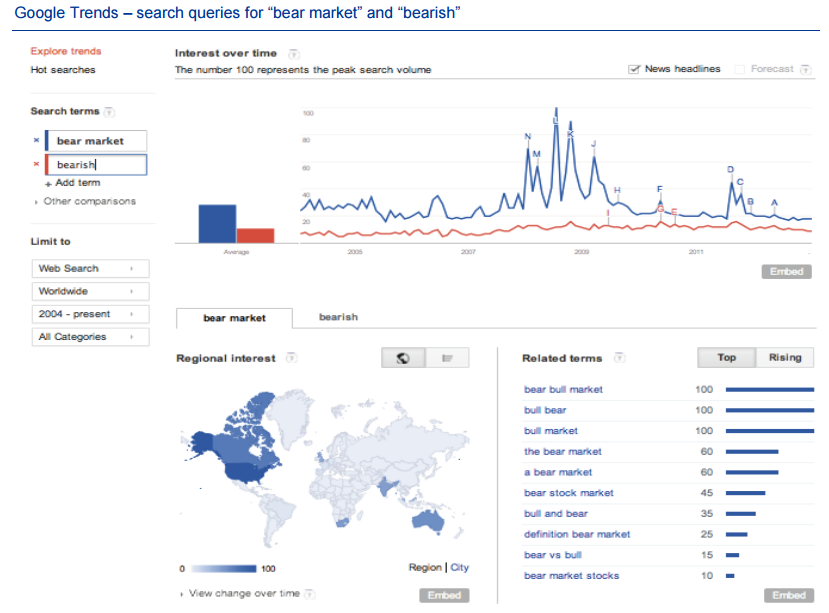The width and height of the screenshot is (829, 613).
Task: Click news headline marker M on chart
Action: pyautogui.click(x=537, y=154)
